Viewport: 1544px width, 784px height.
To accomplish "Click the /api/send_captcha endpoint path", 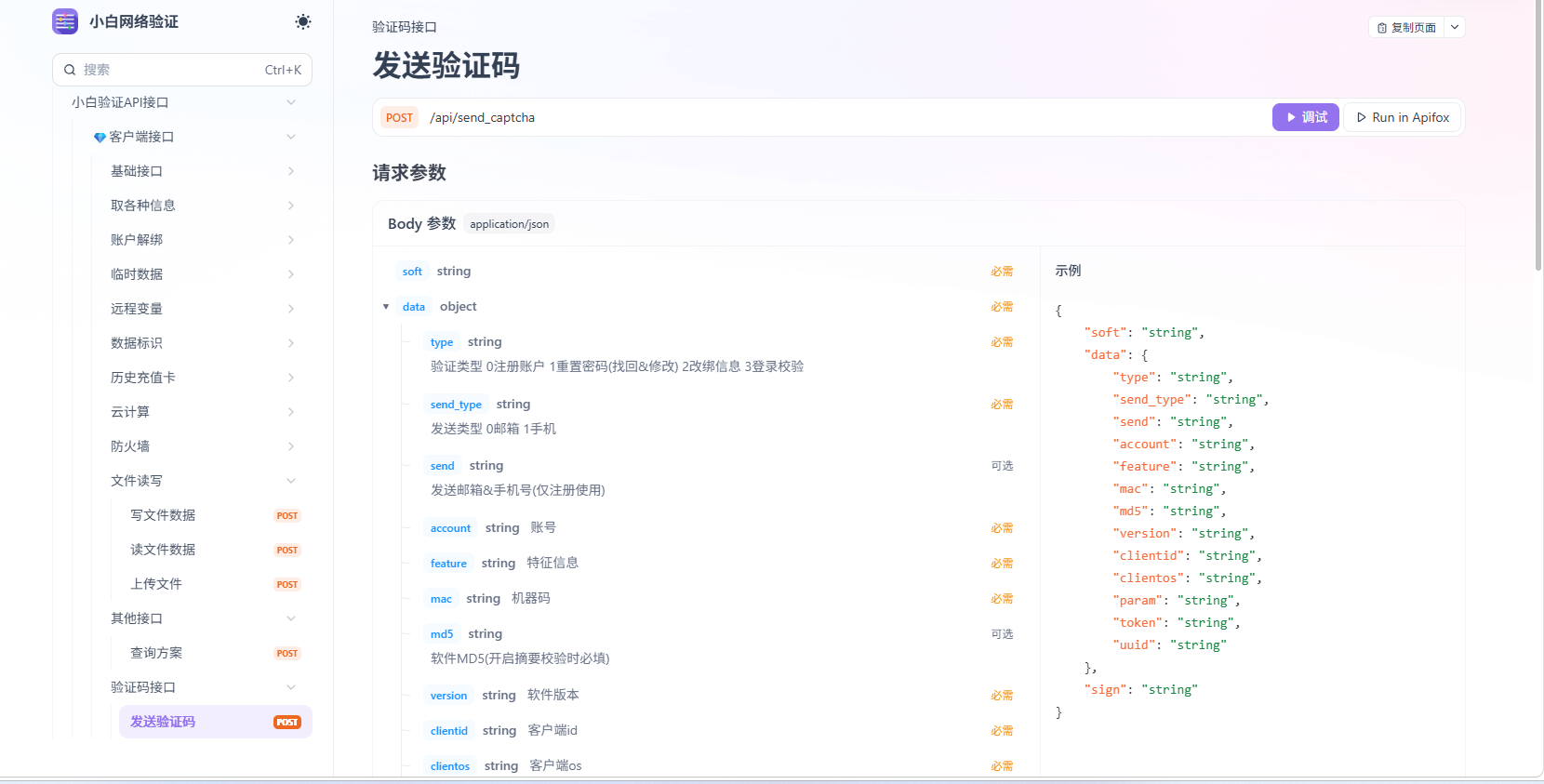I will 482,118.
